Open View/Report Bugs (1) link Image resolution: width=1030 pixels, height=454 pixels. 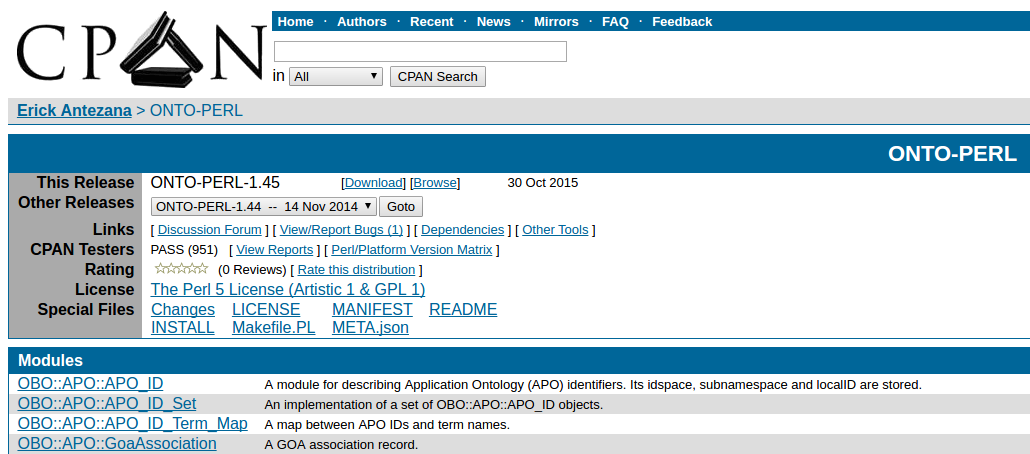coord(341,230)
